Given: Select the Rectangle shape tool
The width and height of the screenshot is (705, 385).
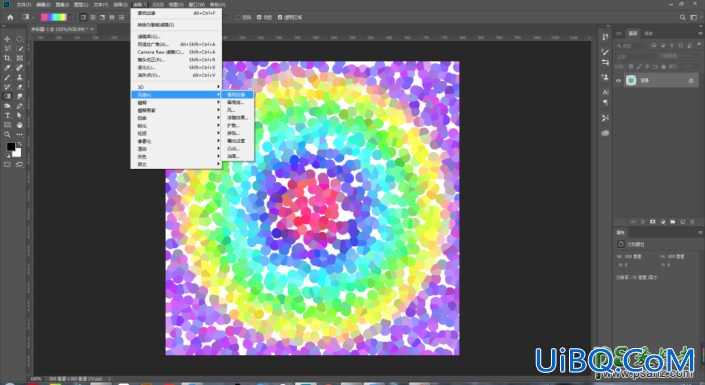Looking at the screenshot, I should coord(7,125).
